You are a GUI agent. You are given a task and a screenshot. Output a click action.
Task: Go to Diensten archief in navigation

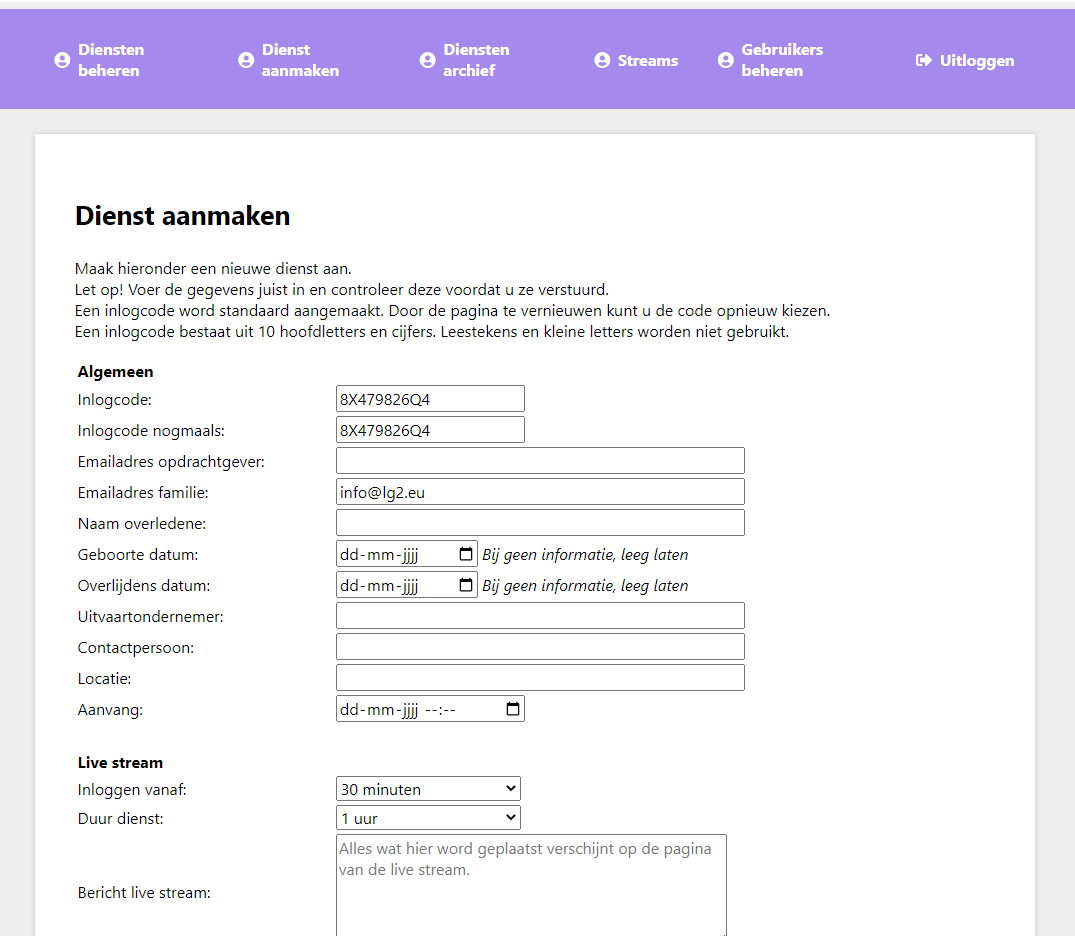(x=476, y=60)
